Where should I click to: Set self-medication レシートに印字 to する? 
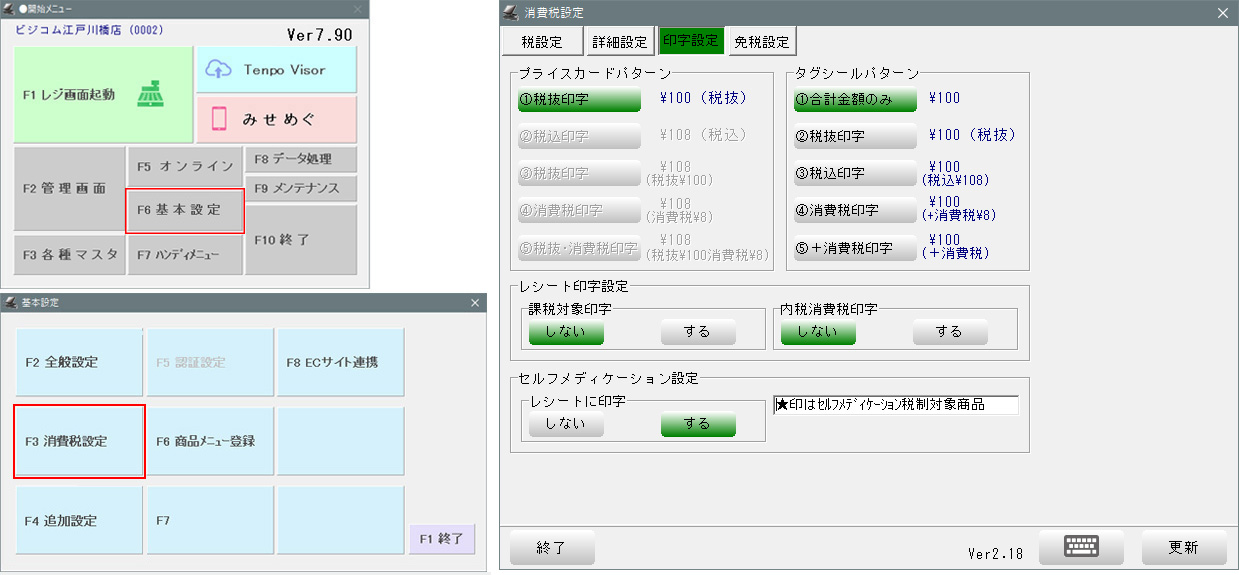tap(698, 424)
